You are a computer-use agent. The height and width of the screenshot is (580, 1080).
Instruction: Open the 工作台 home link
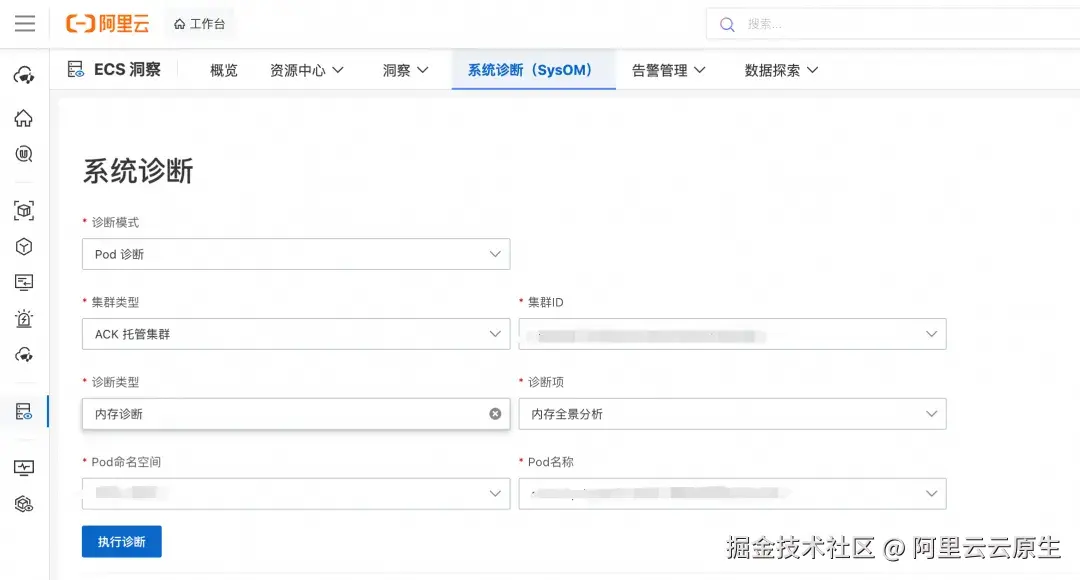coord(200,24)
